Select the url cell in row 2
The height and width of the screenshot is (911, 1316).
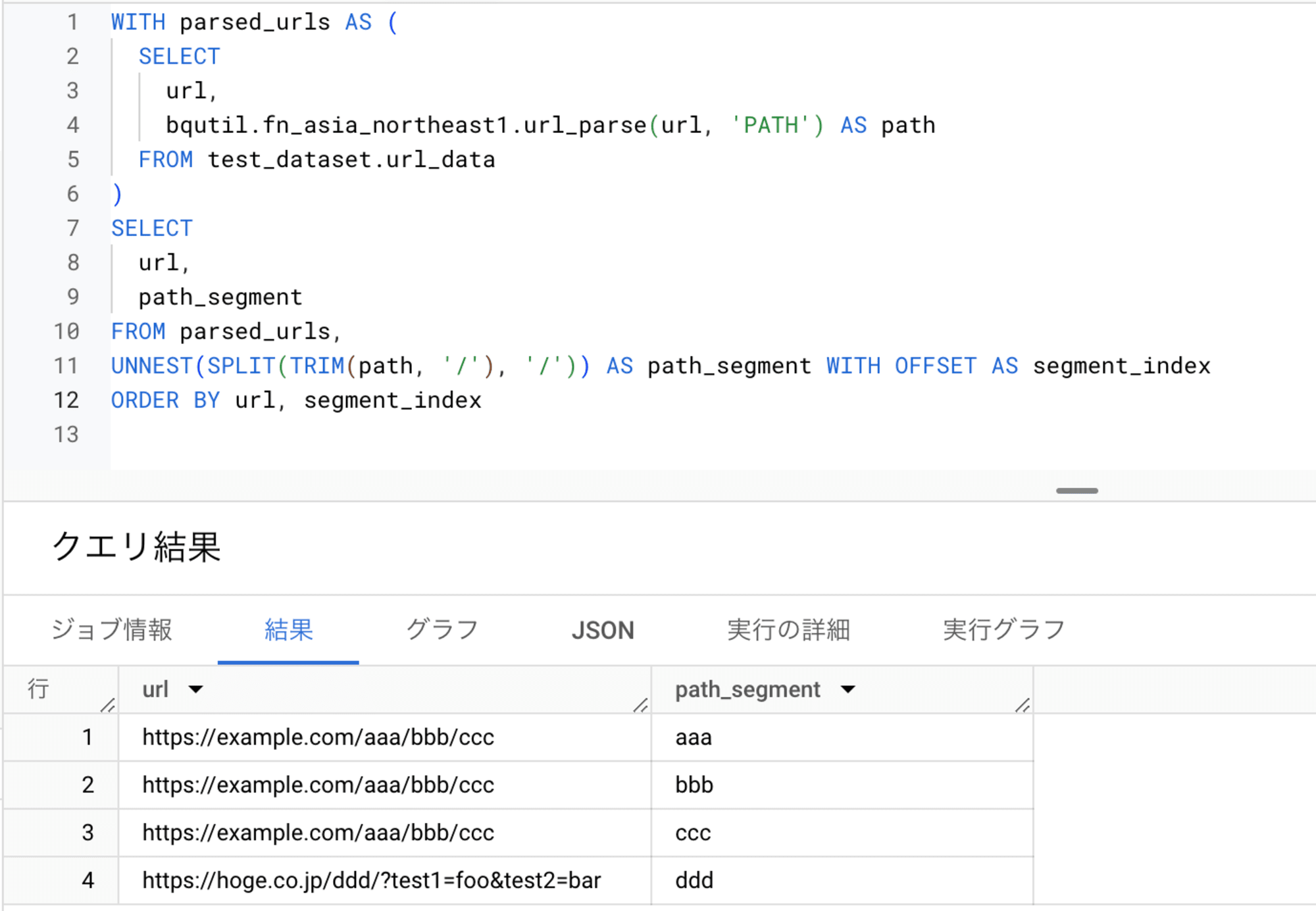click(385, 785)
